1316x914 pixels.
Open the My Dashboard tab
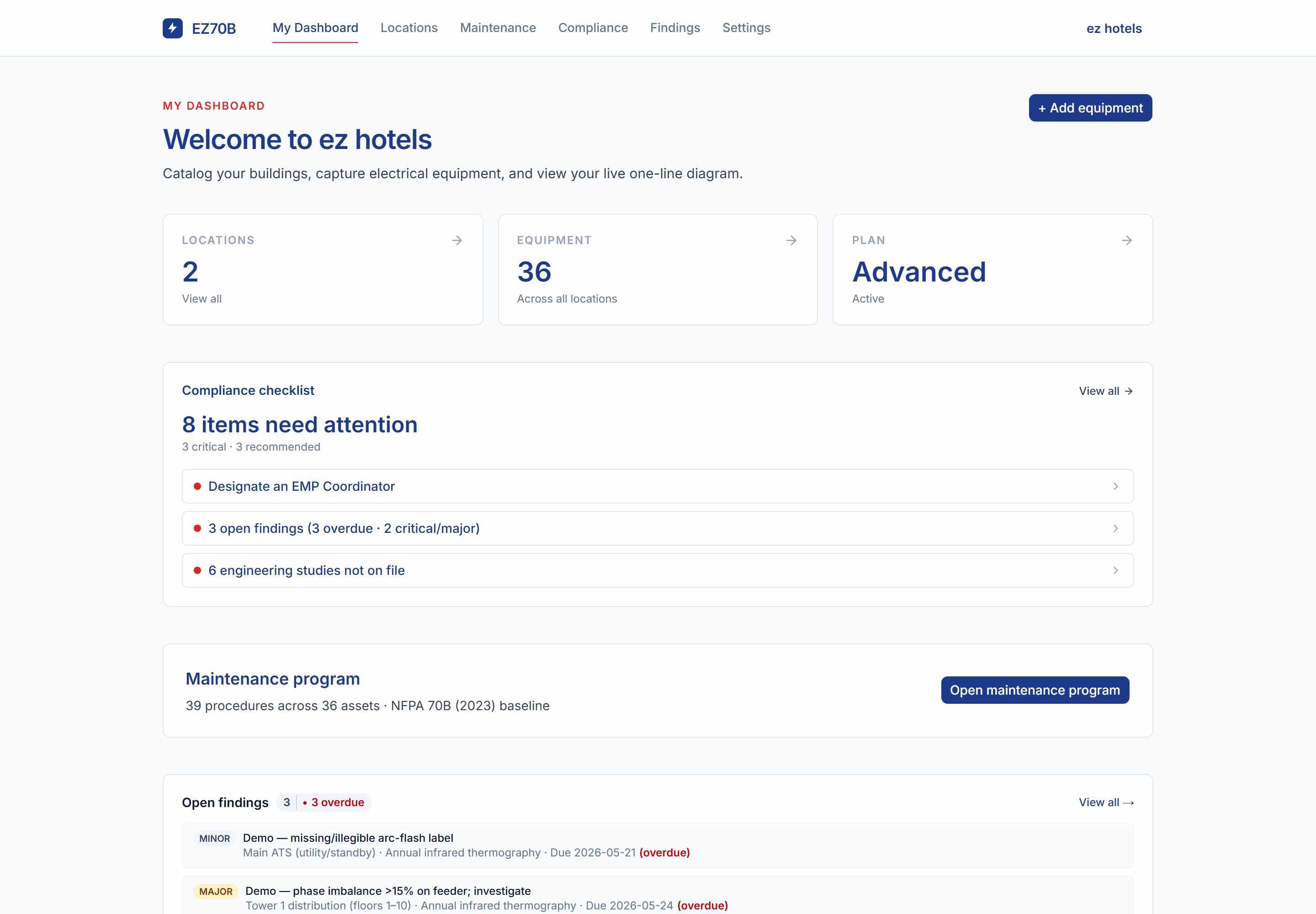point(315,27)
